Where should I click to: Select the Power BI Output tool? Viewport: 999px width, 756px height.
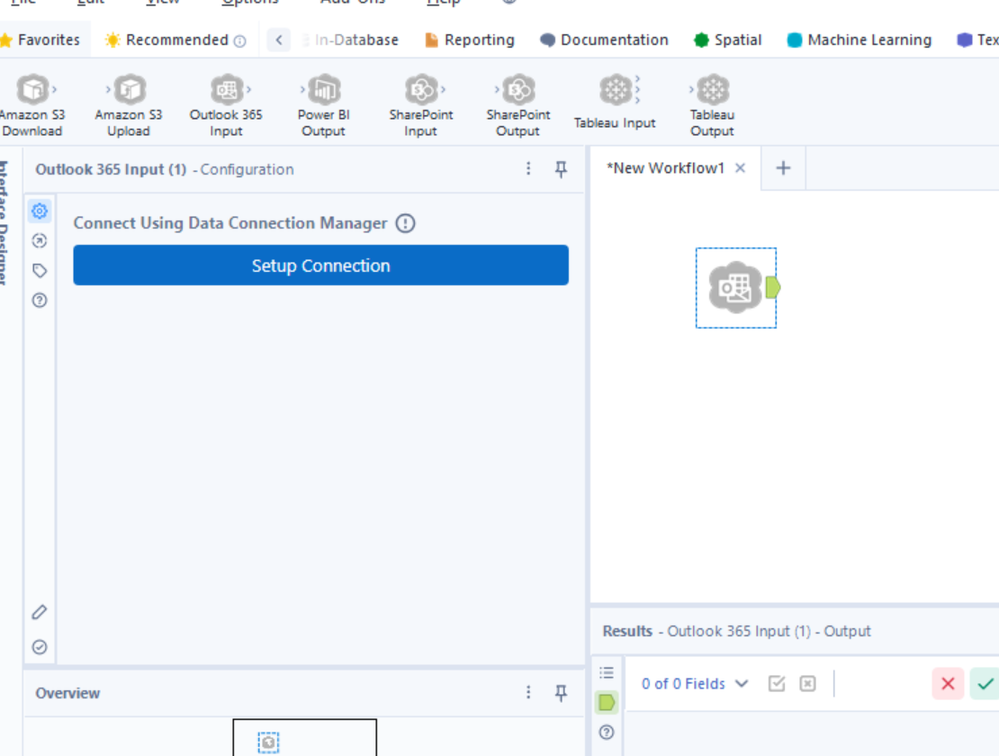tap(323, 106)
